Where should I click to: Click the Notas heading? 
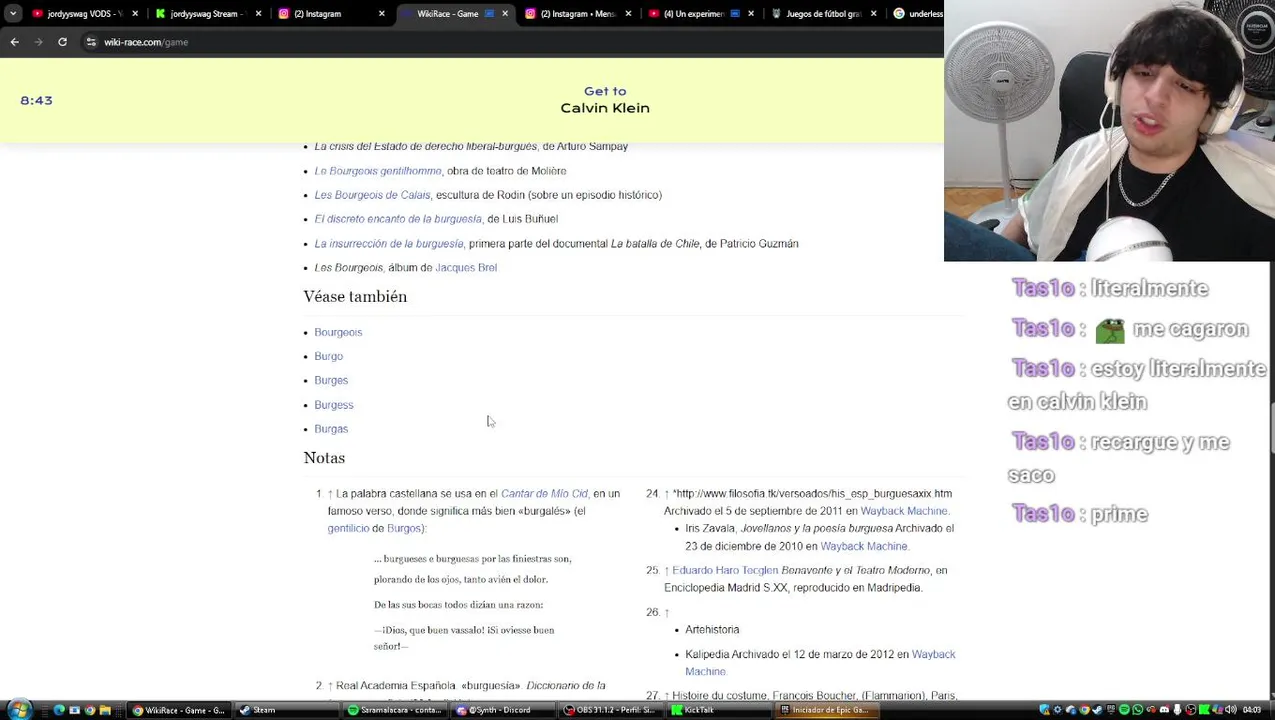(x=324, y=458)
